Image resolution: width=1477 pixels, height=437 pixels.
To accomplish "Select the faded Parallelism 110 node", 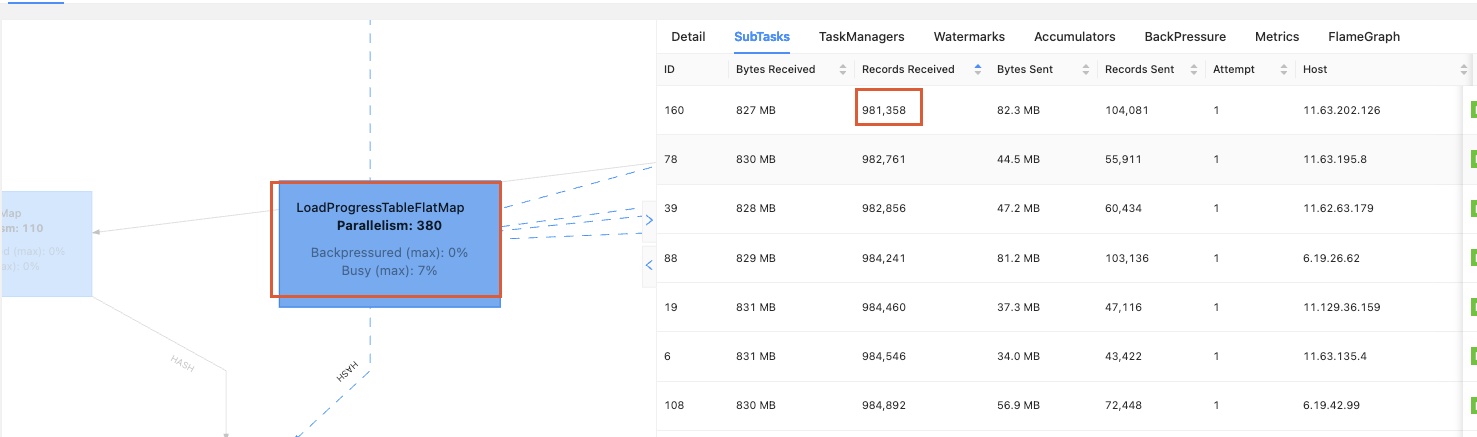I will [x=45, y=243].
